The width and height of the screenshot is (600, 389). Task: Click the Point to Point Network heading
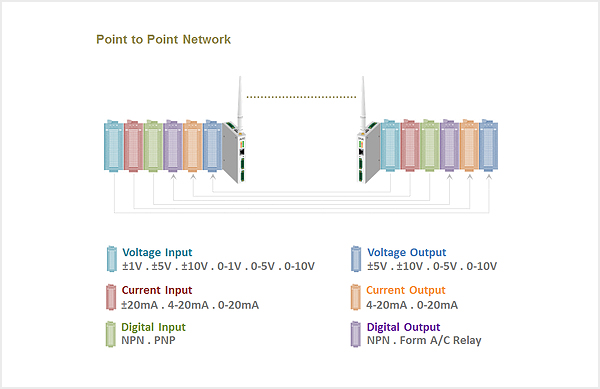point(163,39)
